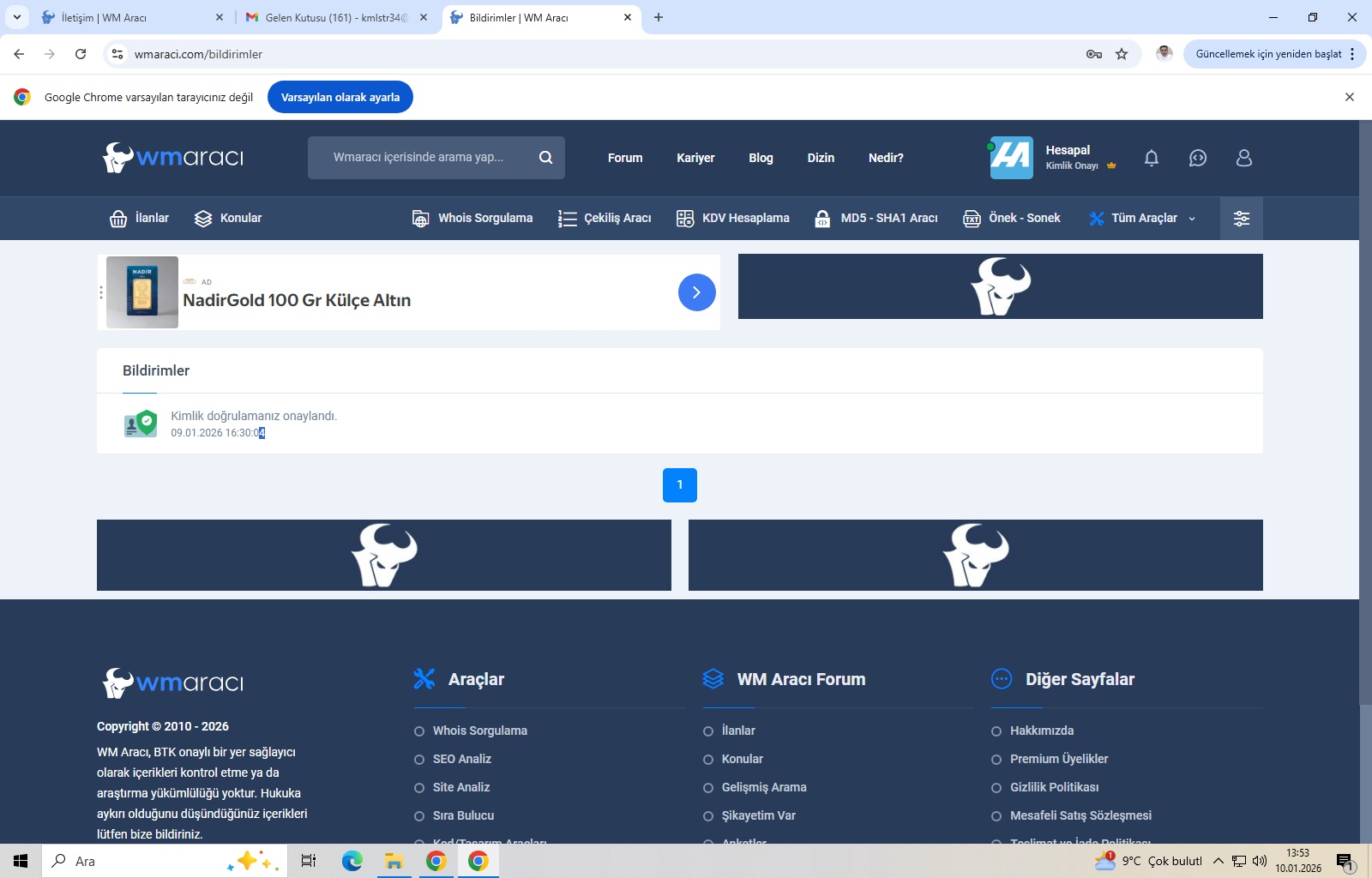Image resolution: width=1372 pixels, height=878 pixels.
Task: Open the Hakkımızda footer link
Action: (1042, 731)
